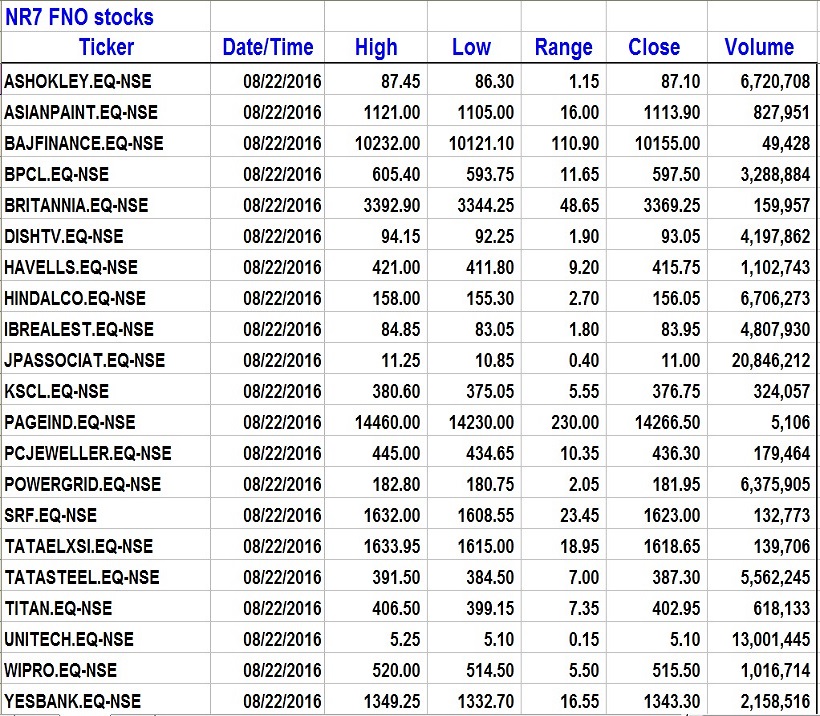This screenshot has height=716, width=820.
Task: Click the HAVELLS.EQ-NSE date cell
Action: (x=282, y=267)
